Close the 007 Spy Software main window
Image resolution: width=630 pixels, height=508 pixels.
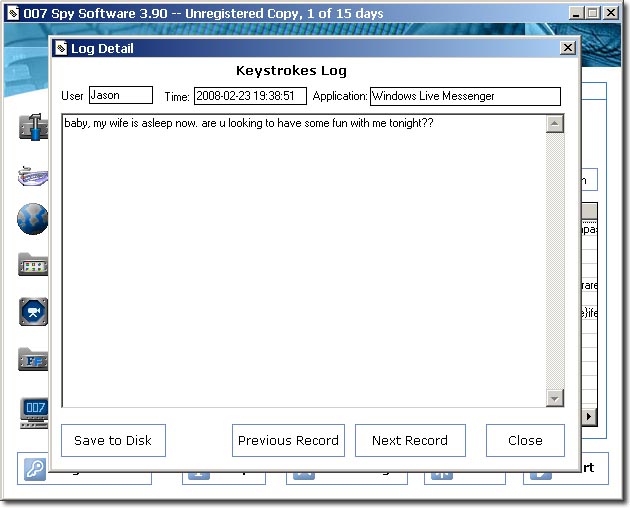611,13
